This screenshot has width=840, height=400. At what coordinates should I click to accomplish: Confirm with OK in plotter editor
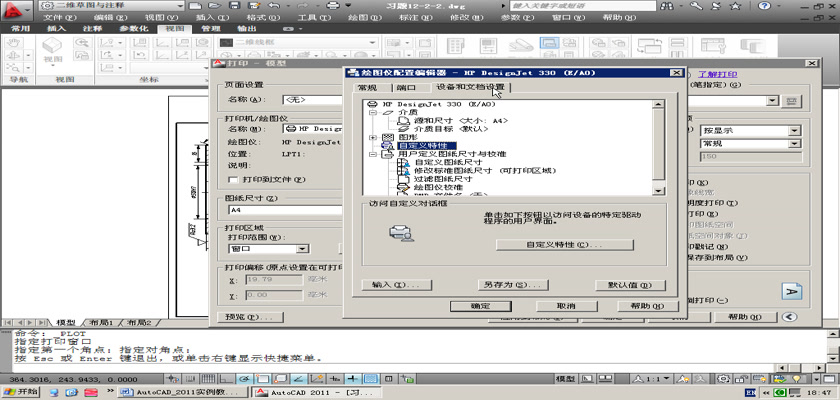481,306
